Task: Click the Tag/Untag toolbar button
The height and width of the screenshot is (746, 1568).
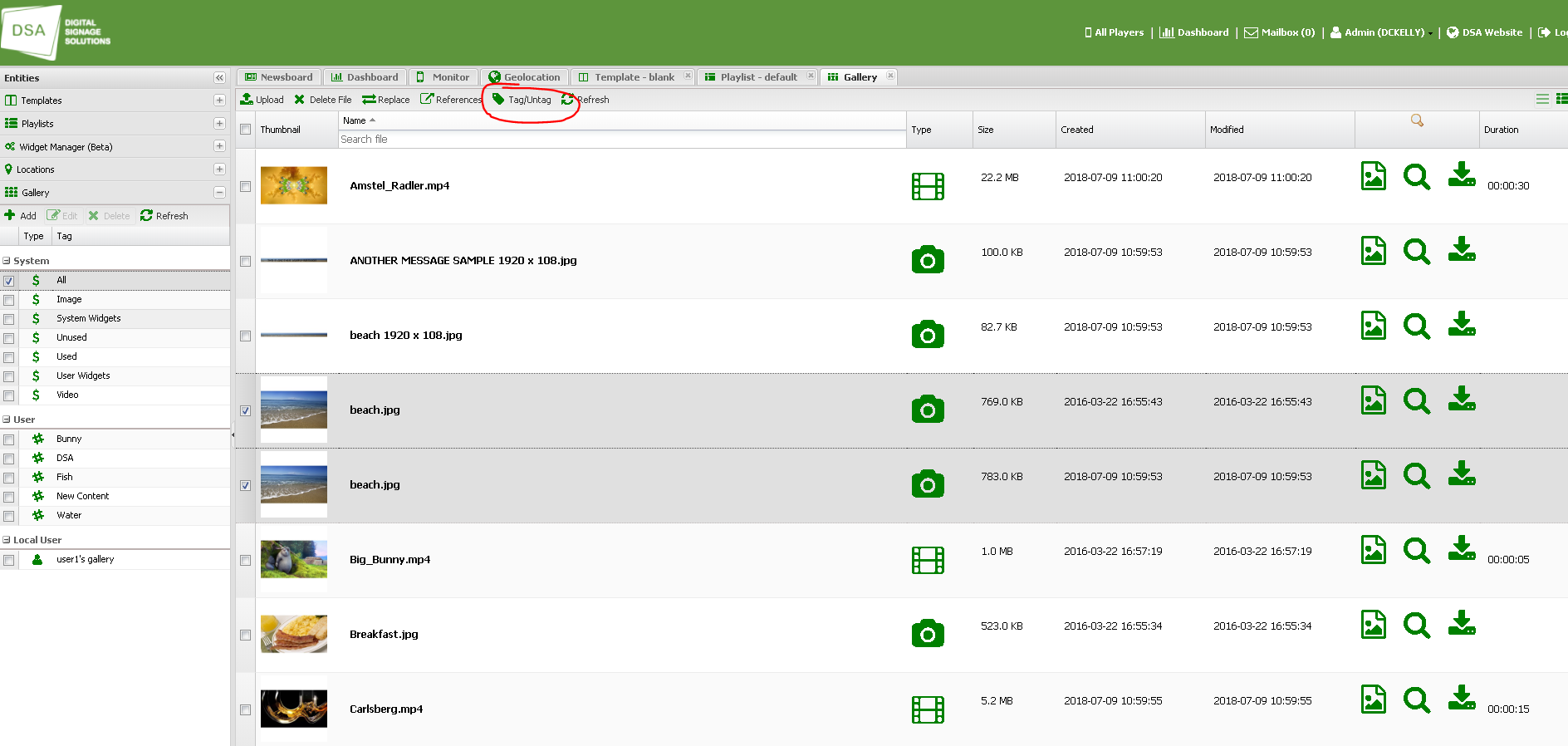Action: coord(522,100)
